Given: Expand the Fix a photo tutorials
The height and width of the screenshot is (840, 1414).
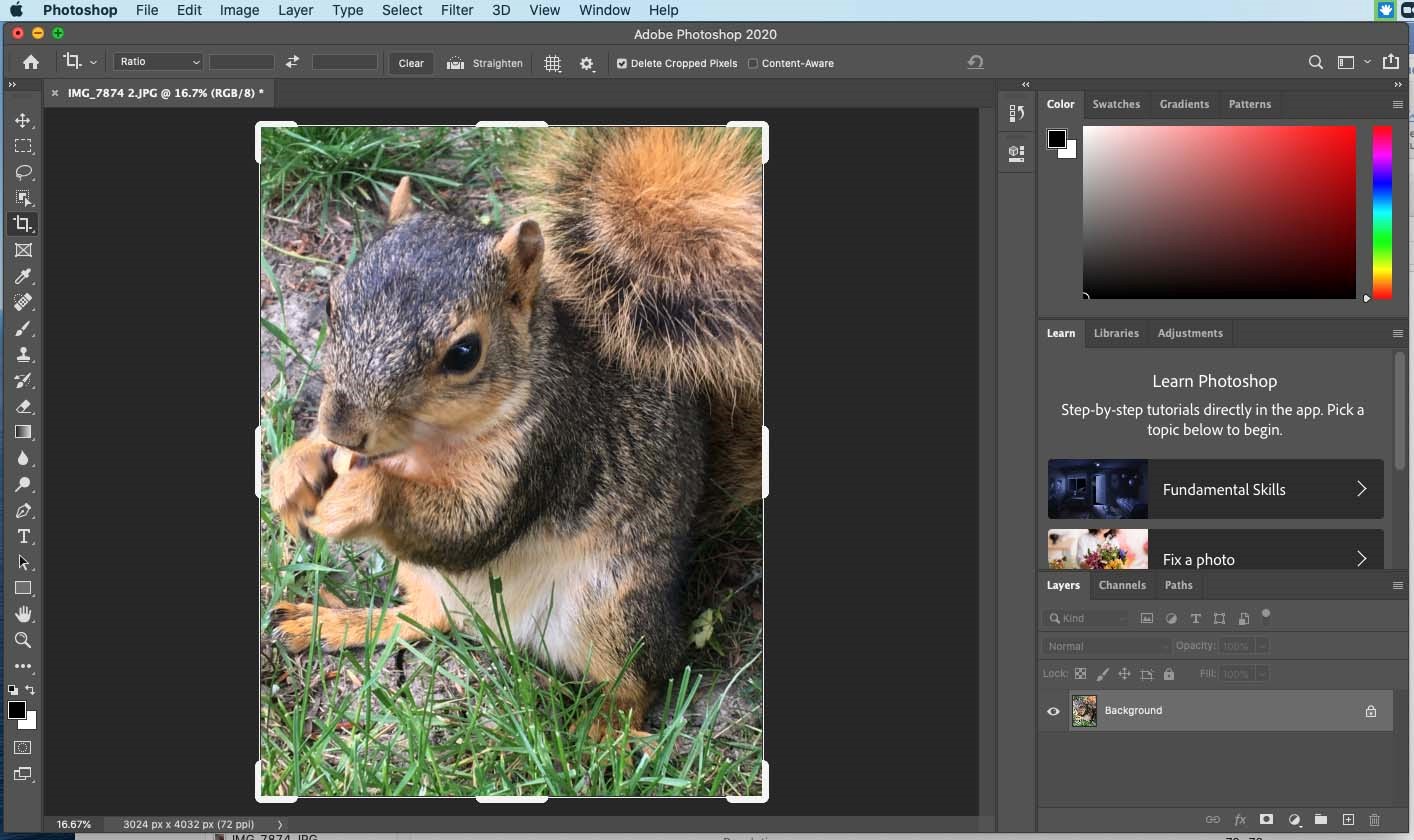Looking at the screenshot, I should coord(1215,550).
